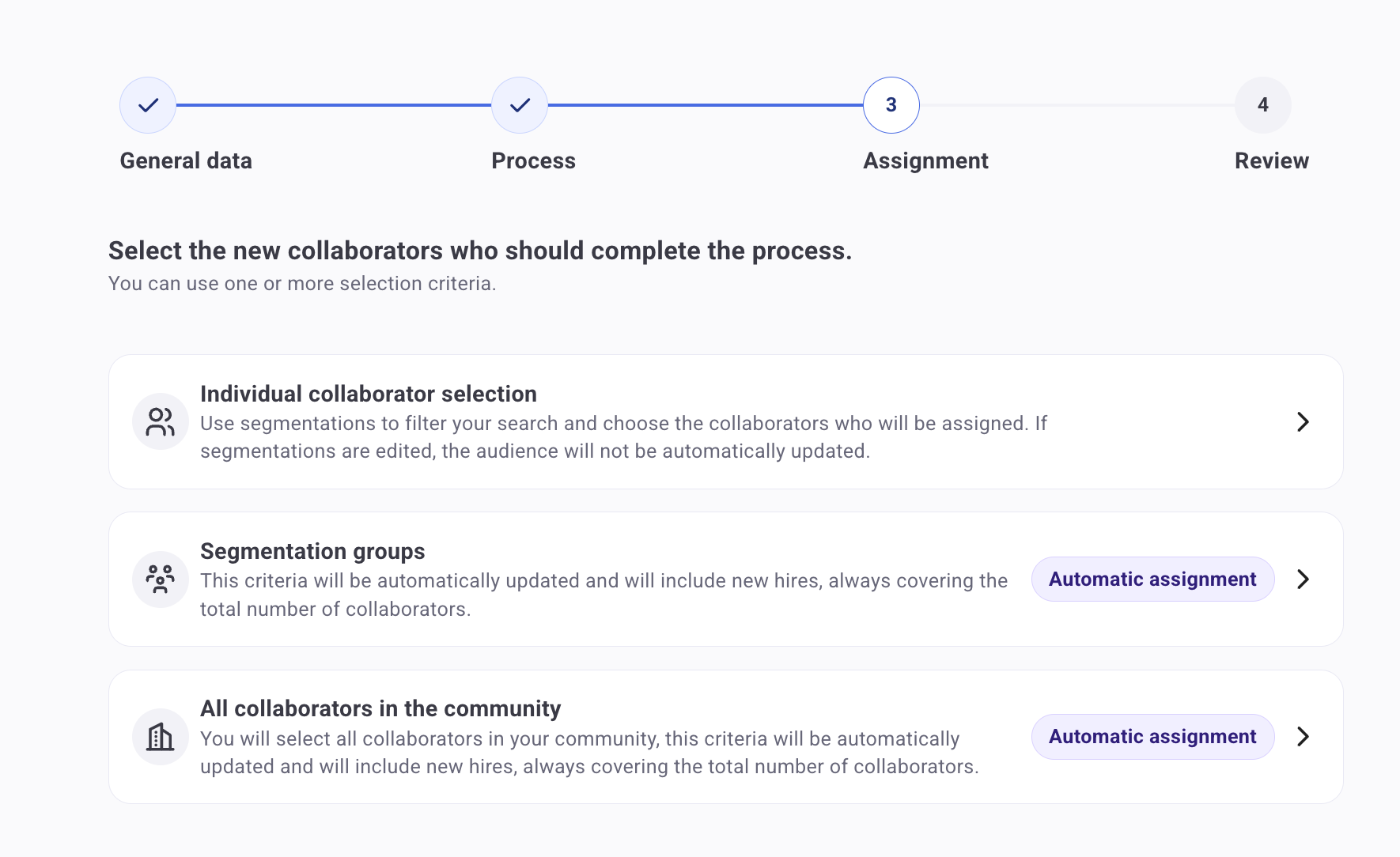Go back to the General data label

click(186, 160)
